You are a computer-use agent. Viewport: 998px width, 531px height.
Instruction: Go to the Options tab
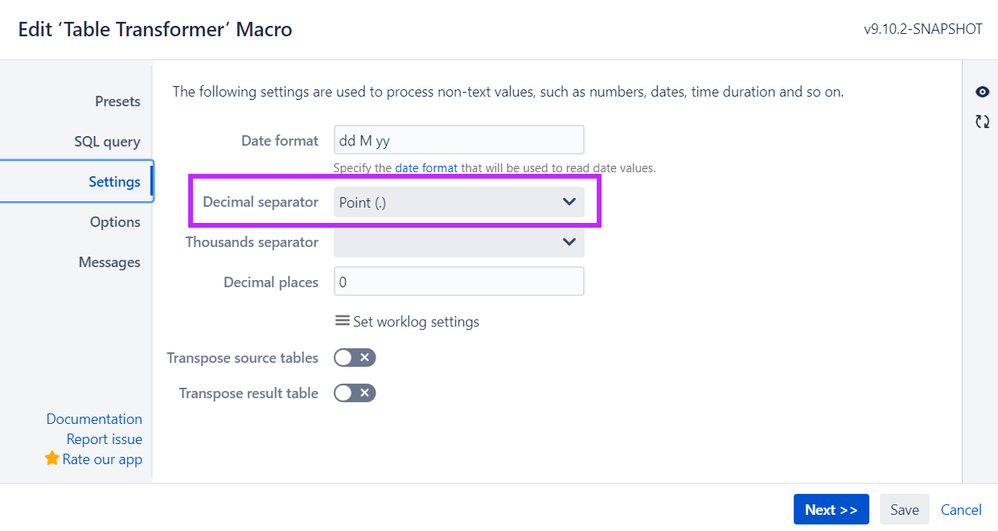coord(115,222)
